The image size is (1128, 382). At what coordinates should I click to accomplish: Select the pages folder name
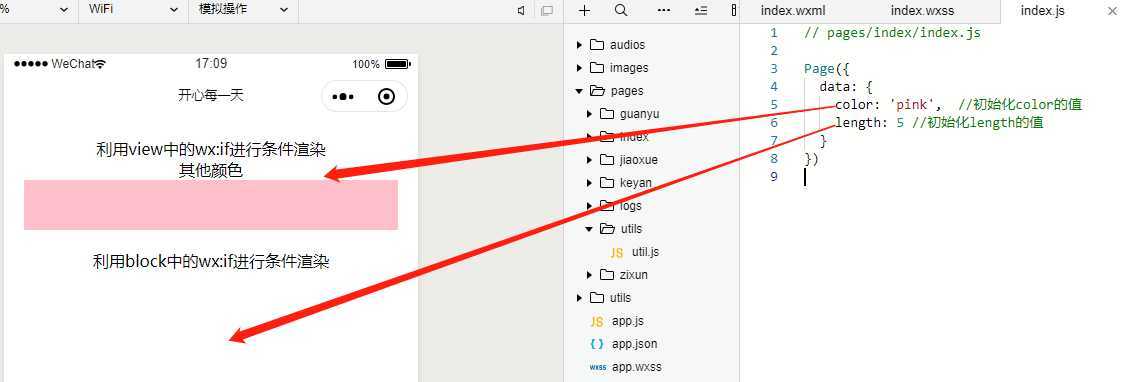pos(627,91)
